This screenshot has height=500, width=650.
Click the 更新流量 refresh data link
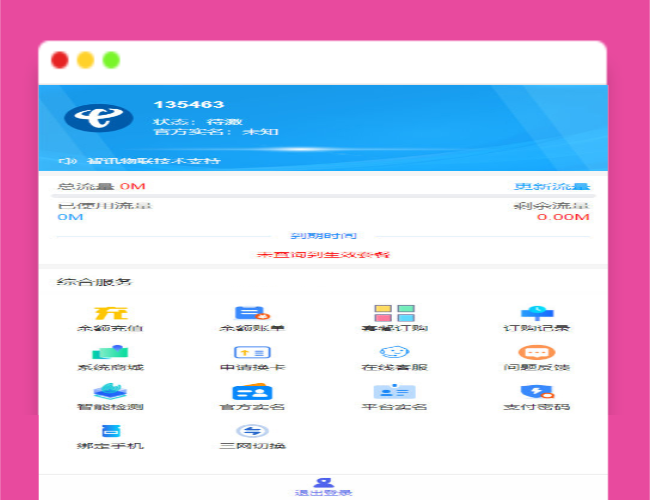coord(552,186)
